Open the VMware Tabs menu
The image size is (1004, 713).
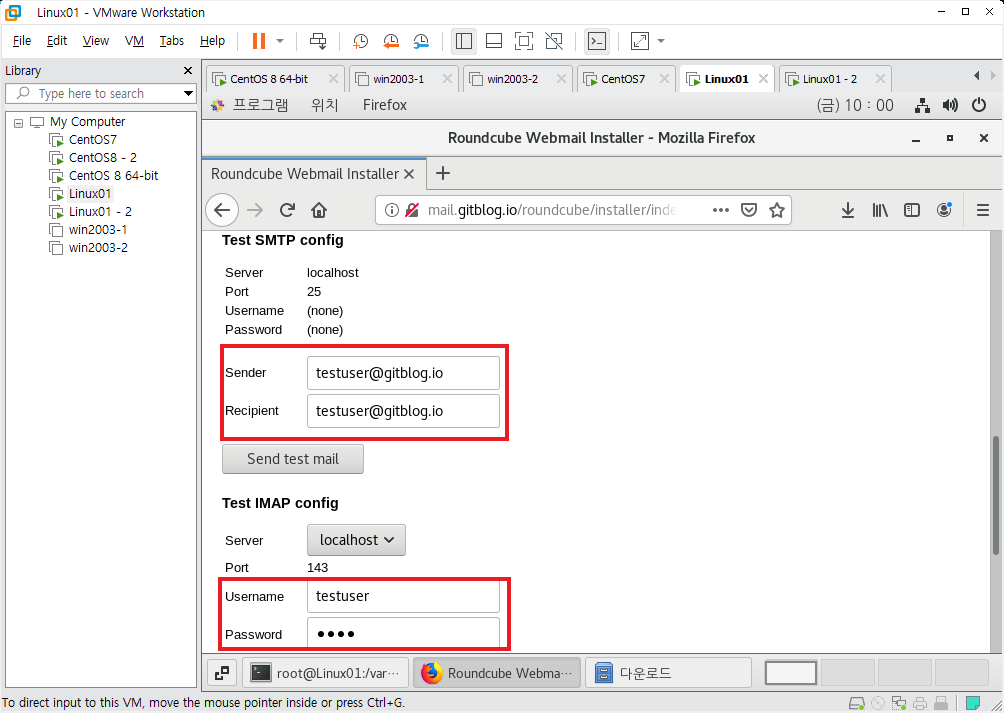click(x=172, y=40)
